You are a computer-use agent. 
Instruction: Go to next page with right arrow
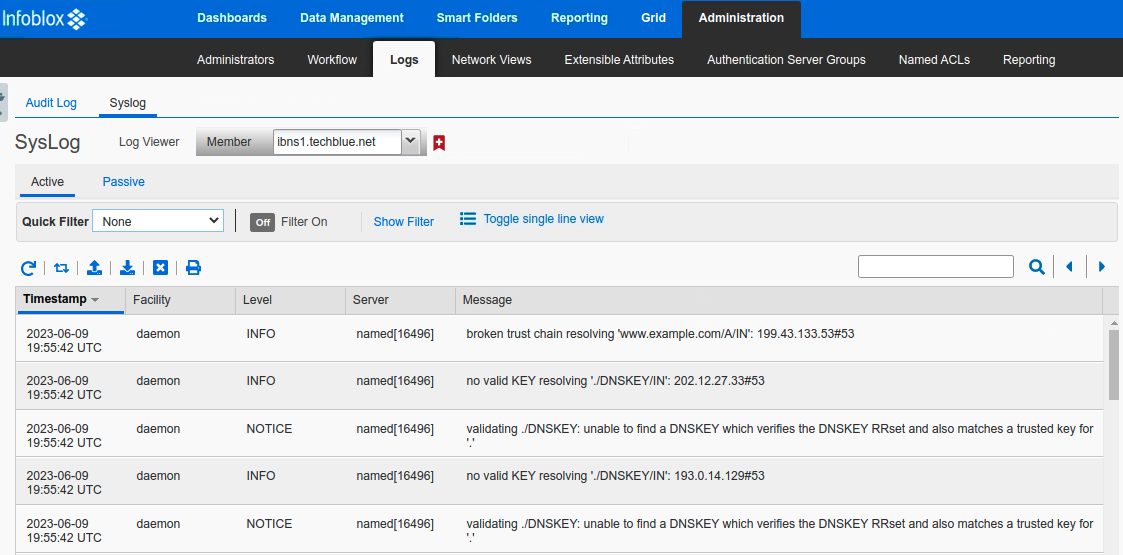click(x=1102, y=267)
